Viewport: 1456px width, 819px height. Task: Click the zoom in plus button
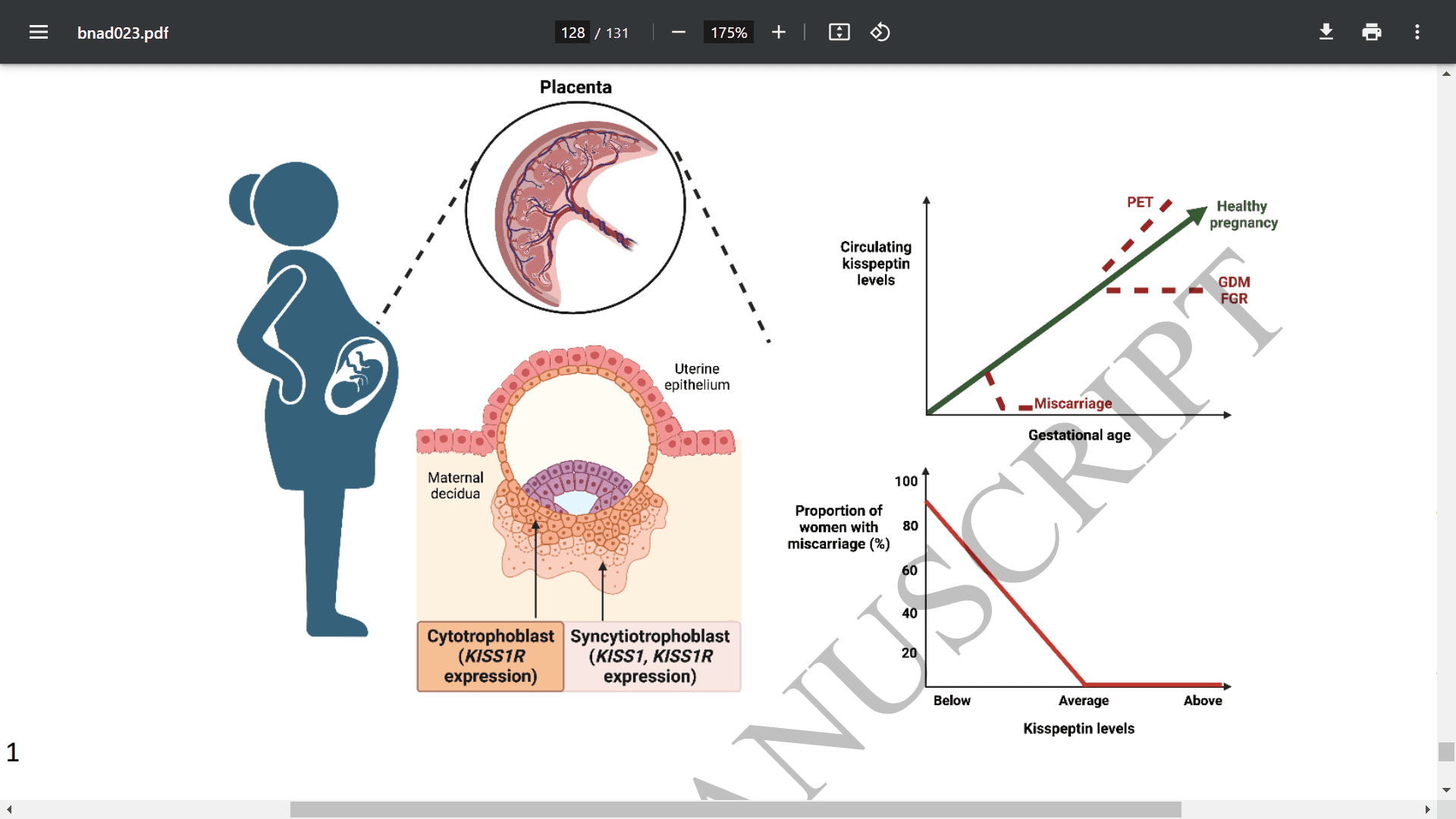[779, 32]
